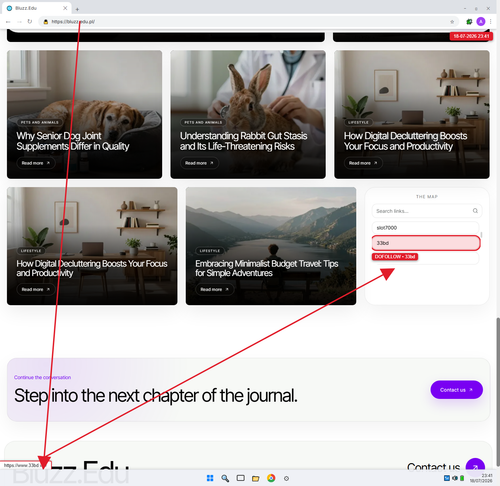Click the taskbar clock and date
Screen dimensions: 500x486
click(481, 478)
